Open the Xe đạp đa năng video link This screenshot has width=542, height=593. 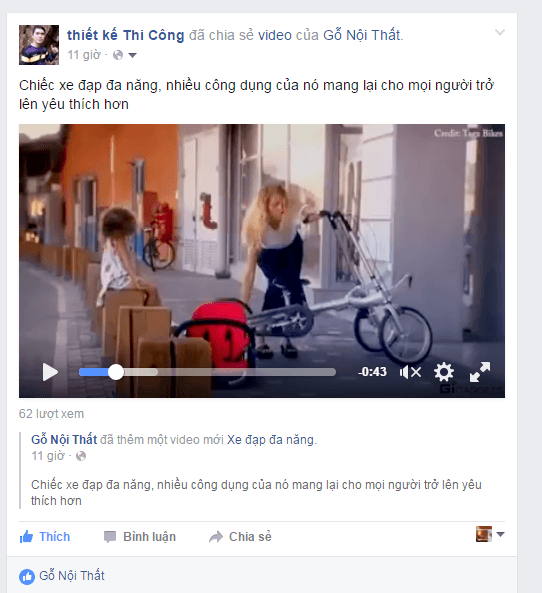coord(270,440)
